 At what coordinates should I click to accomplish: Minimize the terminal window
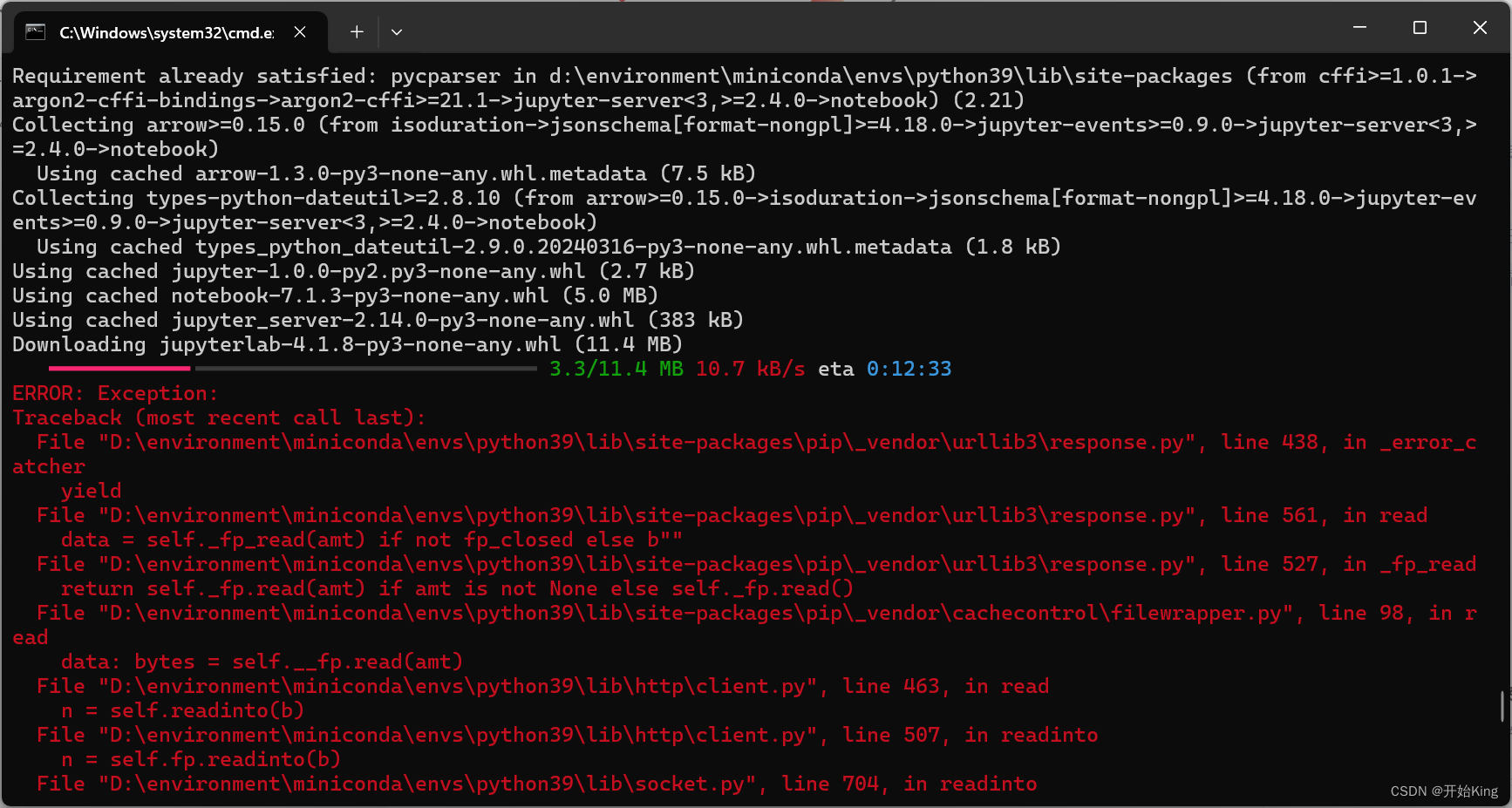pyautogui.click(x=1359, y=27)
